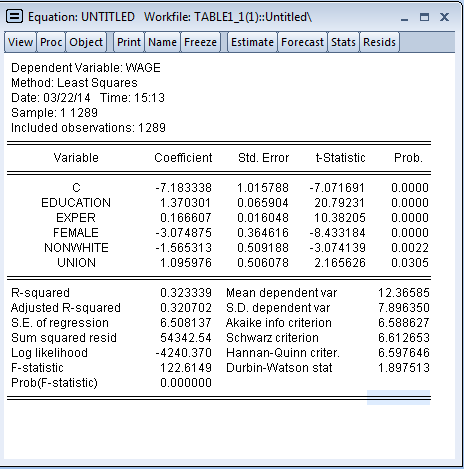The width and height of the screenshot is (464, 469).
Task: Click the Akaike info criterion label
Action: [x=279, y=323]
